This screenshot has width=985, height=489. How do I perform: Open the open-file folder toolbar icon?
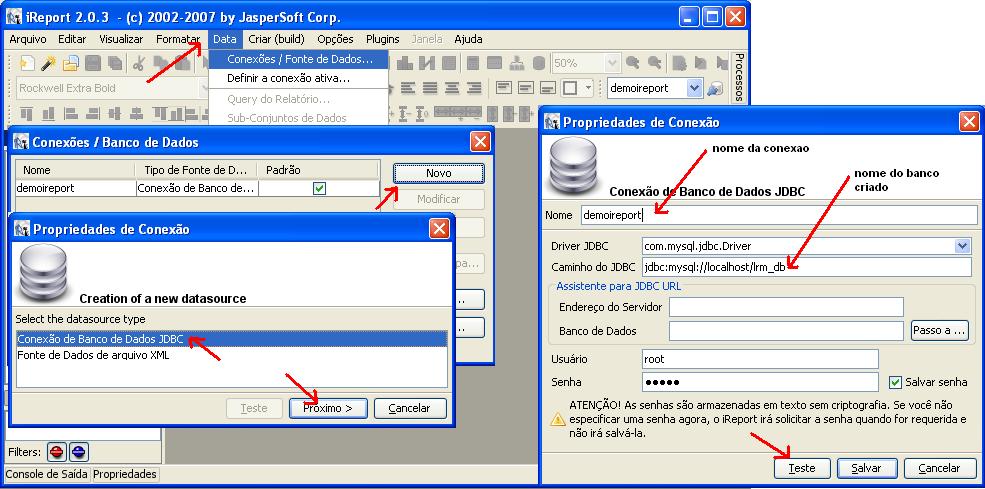70,63
